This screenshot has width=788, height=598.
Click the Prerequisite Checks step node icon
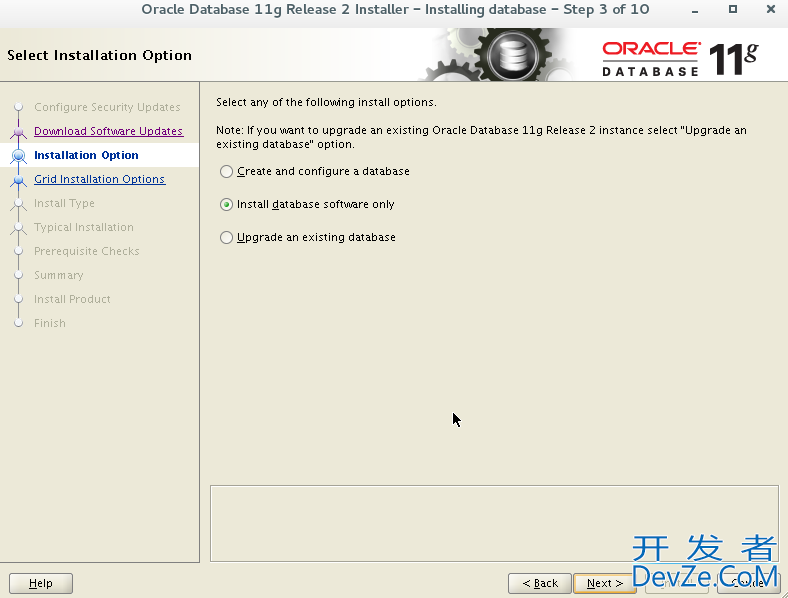pos(19,251)
